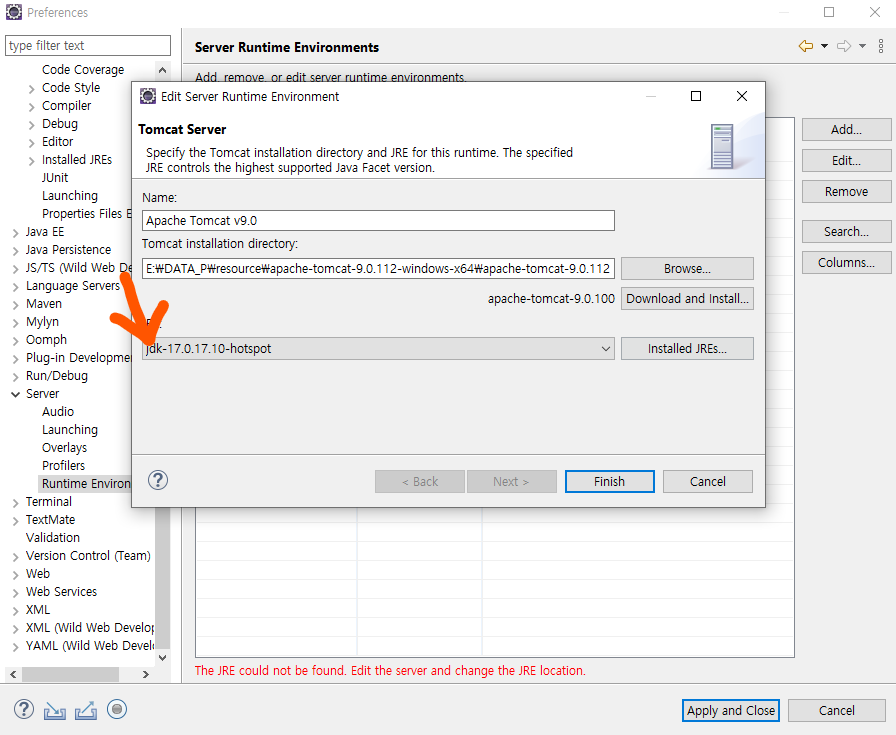
Task: Expand the Run/Debug category
Action: click(15, 377)
